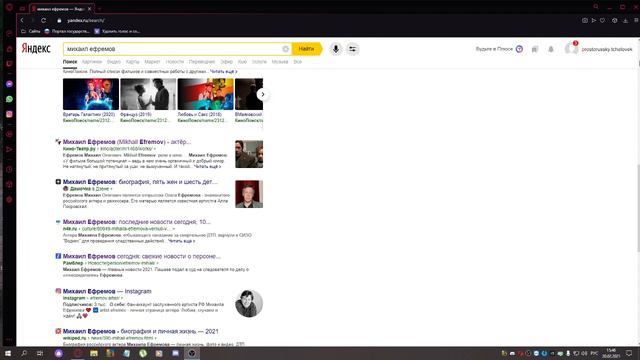The width and height of the screenshot is (640, 360).
Task: Open Task View on taskbar
Action: point(40,353)
